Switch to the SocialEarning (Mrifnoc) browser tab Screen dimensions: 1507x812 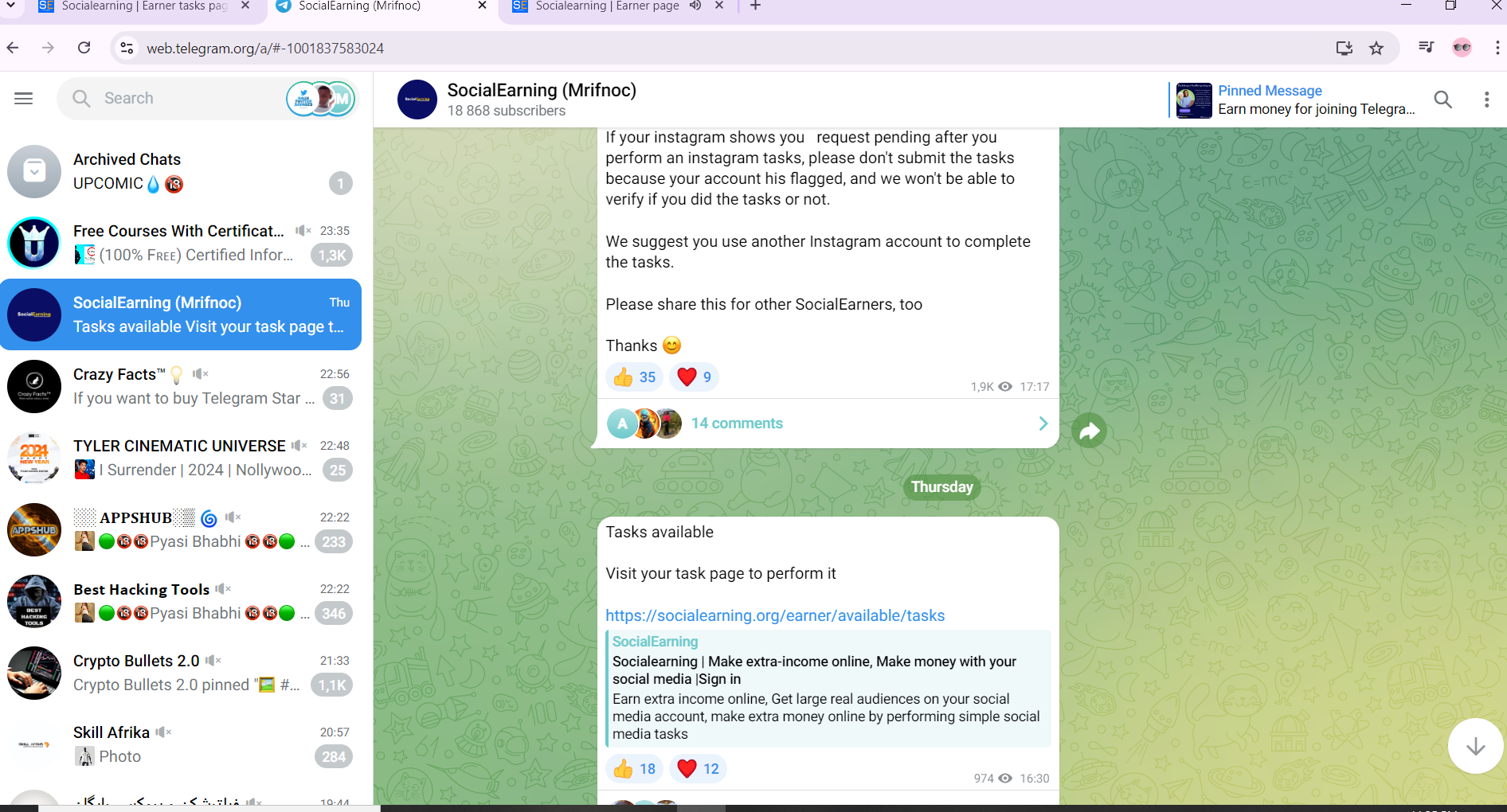381,6
